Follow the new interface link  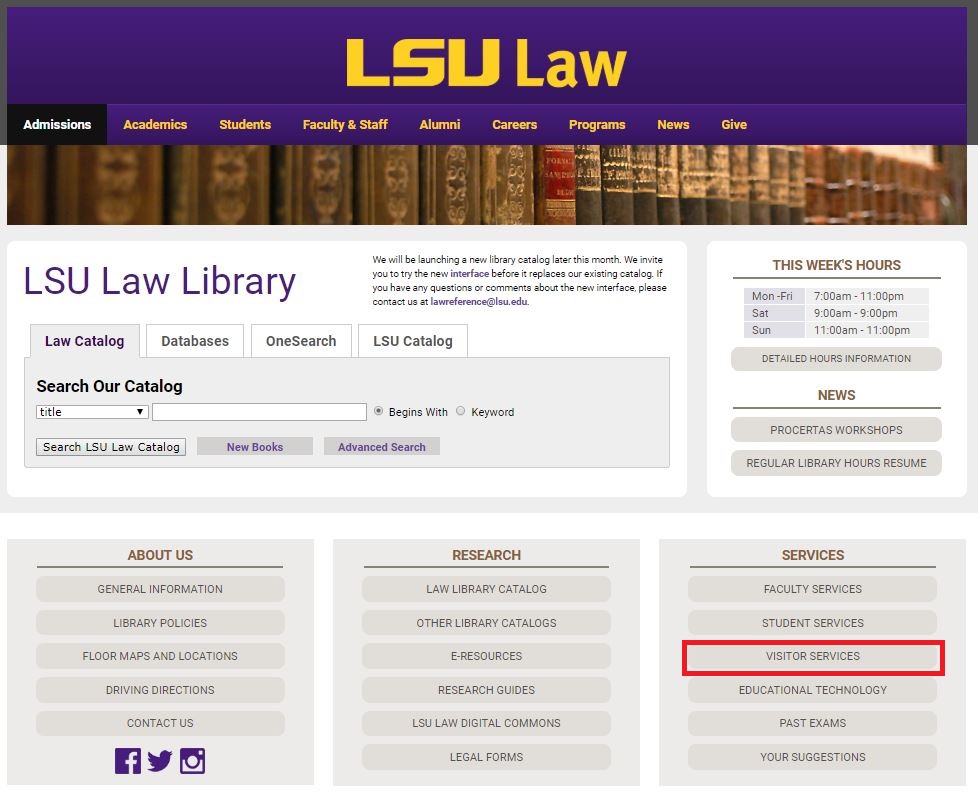[x=470, y=273]
